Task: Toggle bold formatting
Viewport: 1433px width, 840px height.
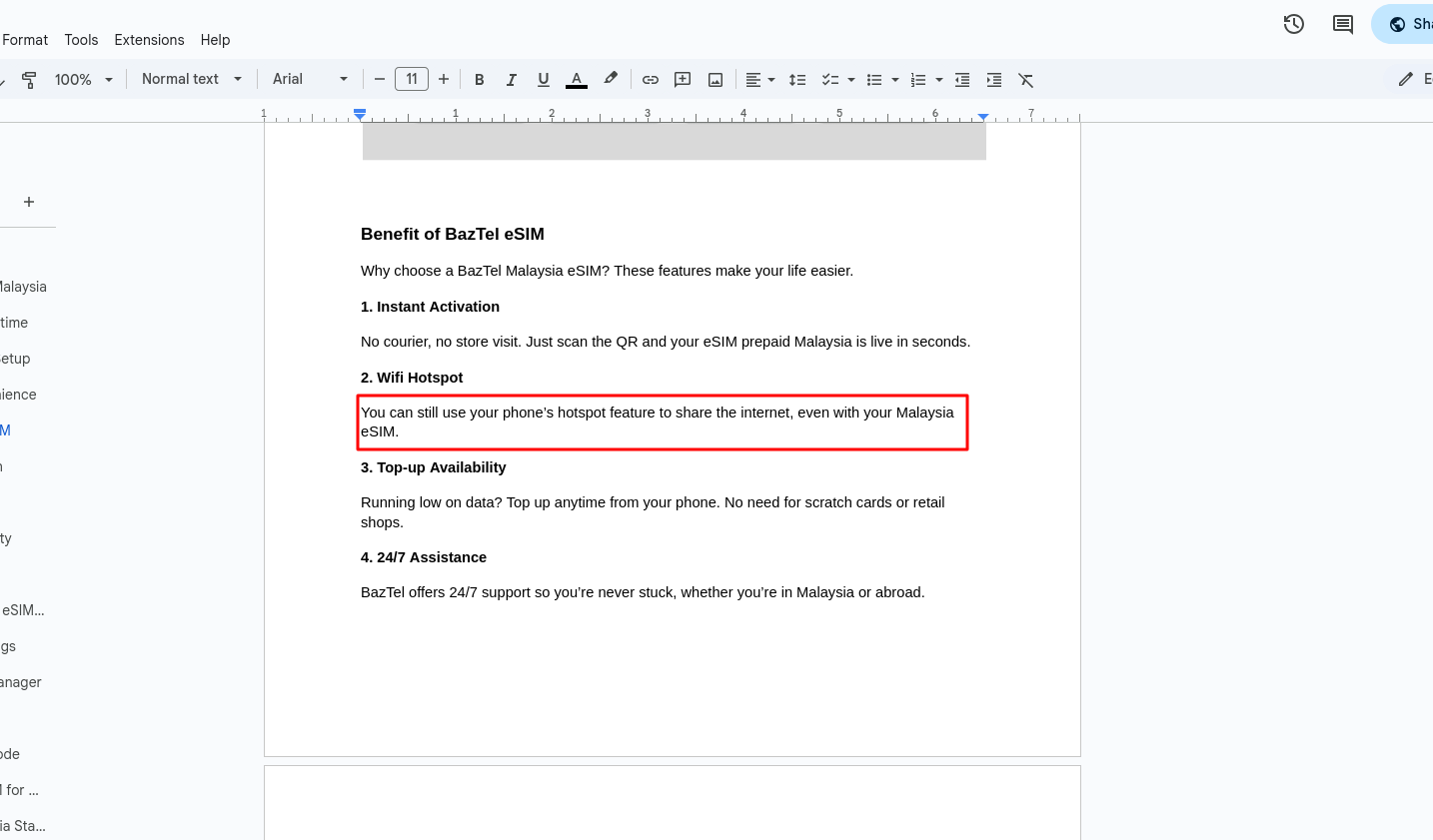Action: (x=480, y=80)
